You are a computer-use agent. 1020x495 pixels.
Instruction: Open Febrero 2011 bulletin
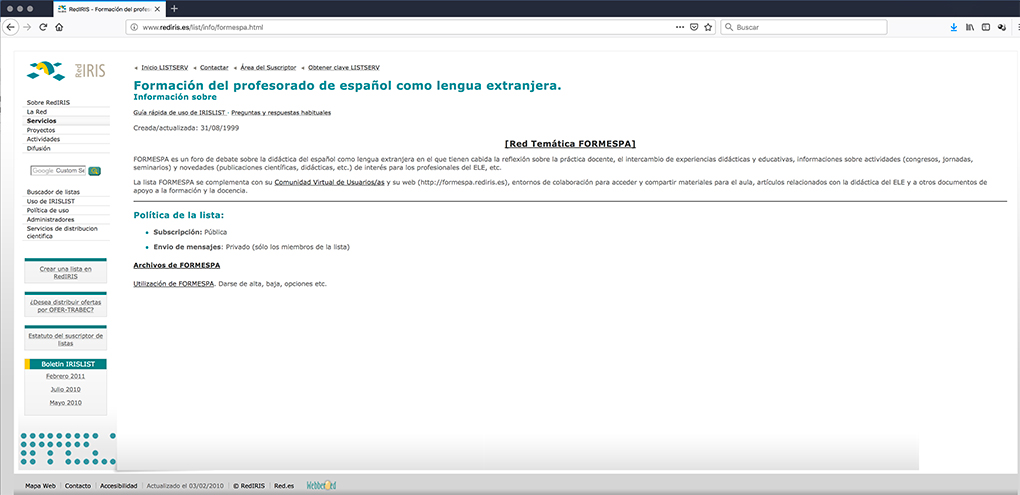(x=65, y=376)
